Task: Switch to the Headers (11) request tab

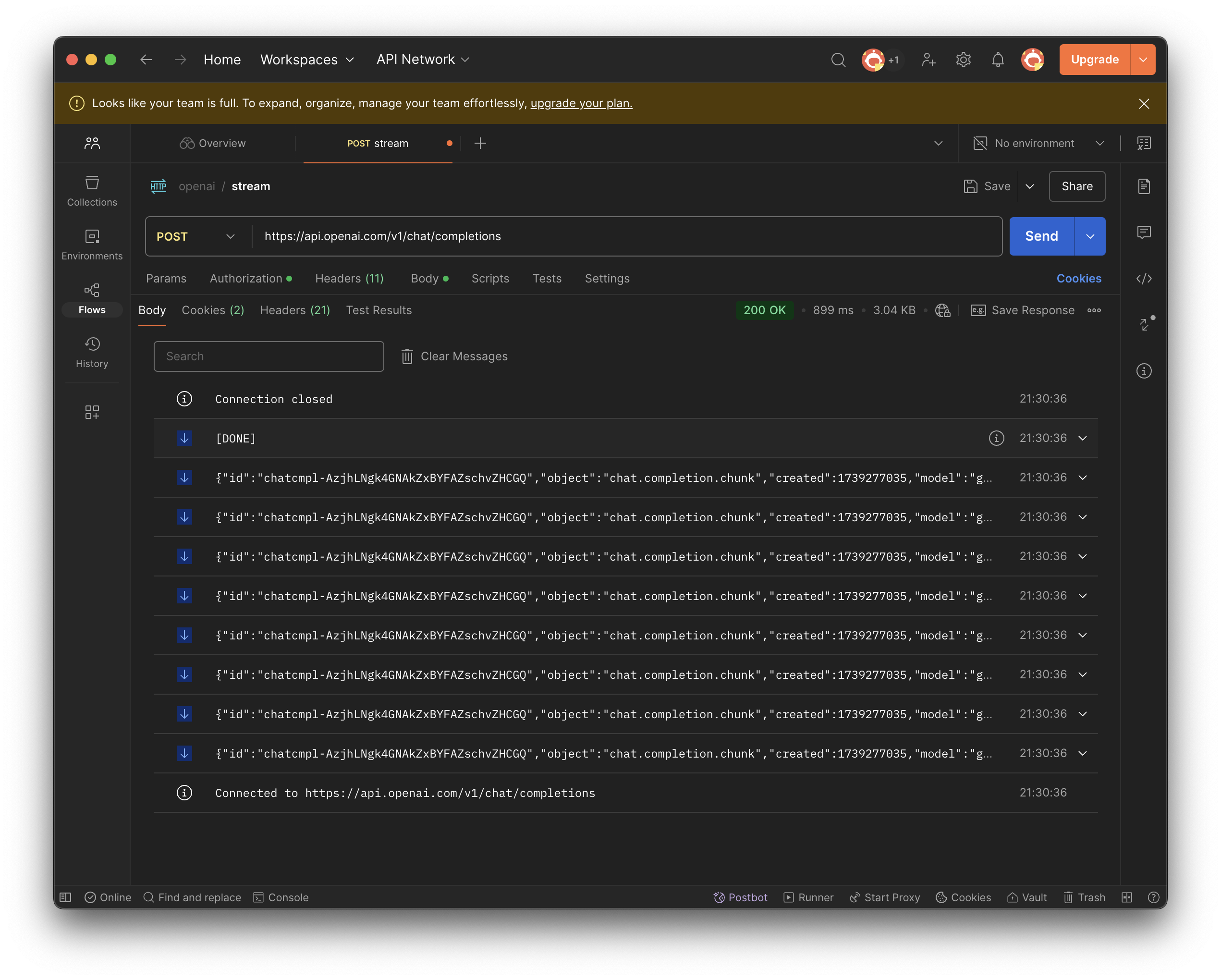Action: point(349,278)
